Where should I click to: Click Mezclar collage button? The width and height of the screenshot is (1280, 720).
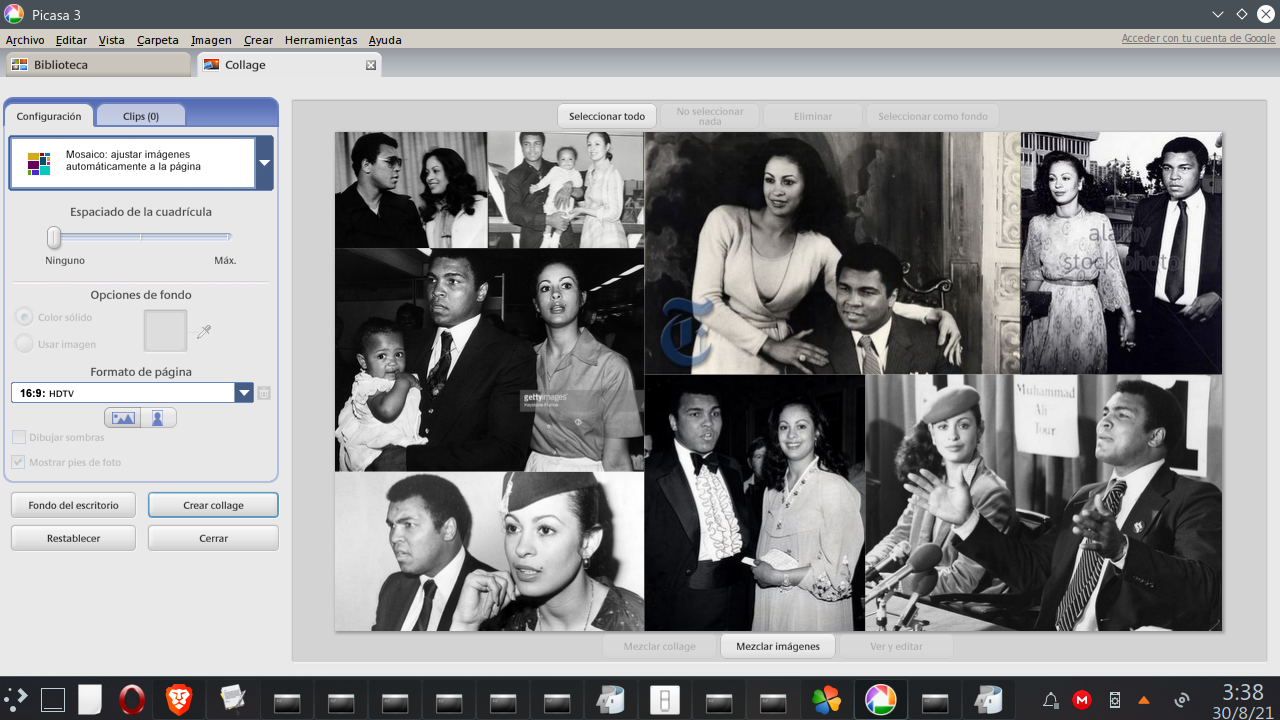pyautogui.click(x=659, y=646)
